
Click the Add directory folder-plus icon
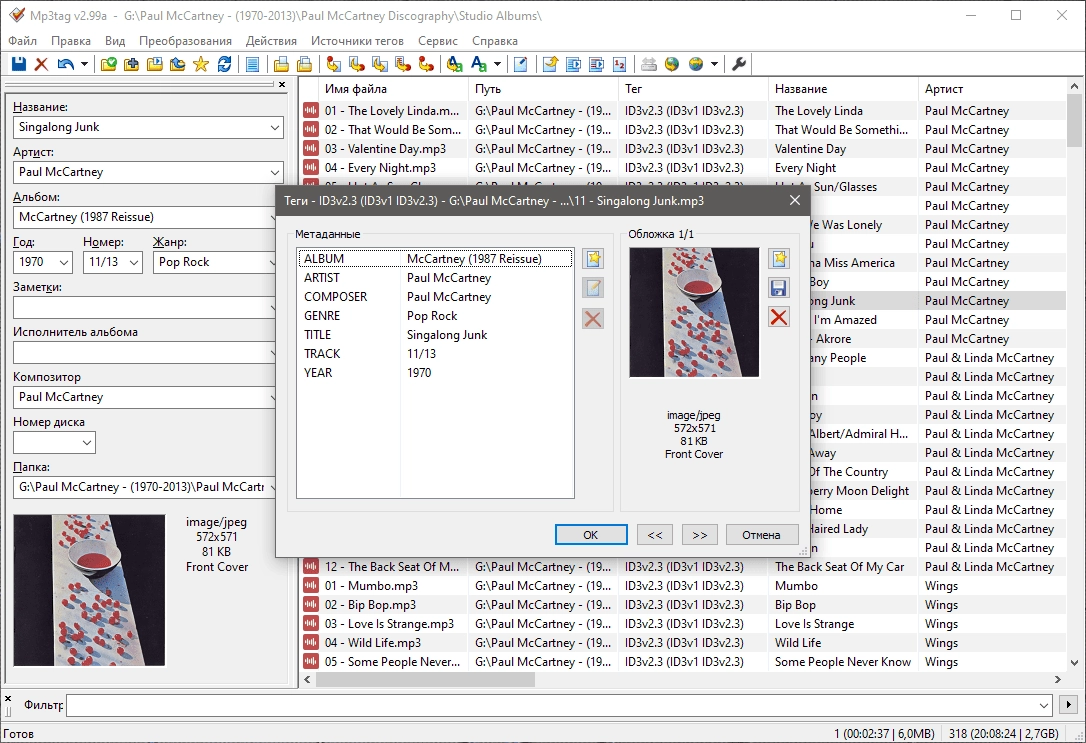click(132, 64)
